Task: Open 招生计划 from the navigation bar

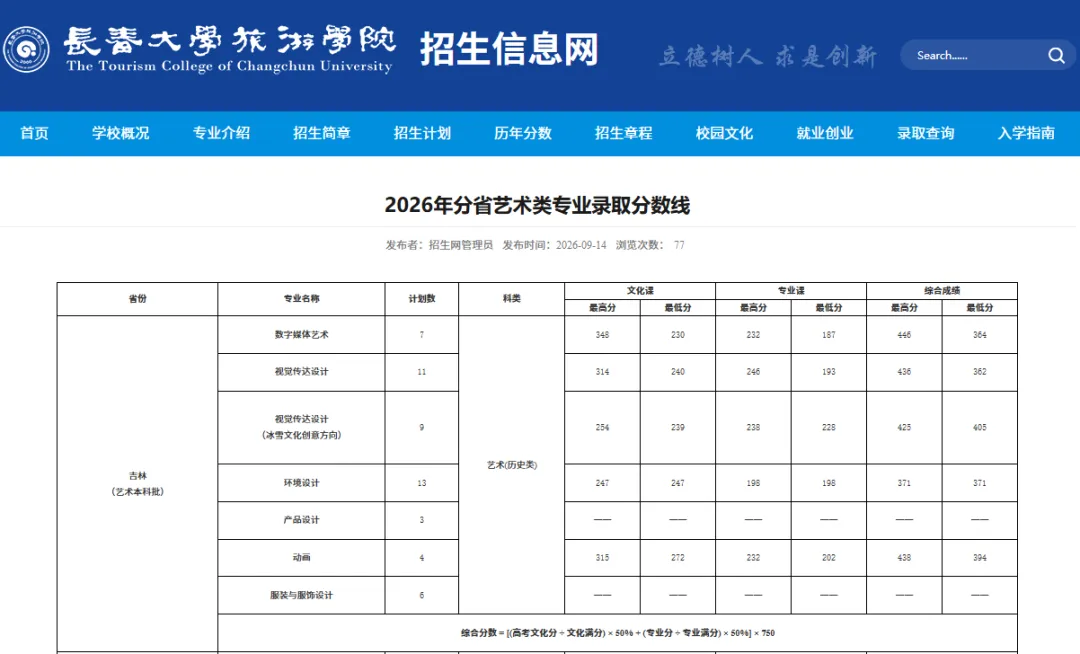Action: pyautogui.click(x=422, y=134)
